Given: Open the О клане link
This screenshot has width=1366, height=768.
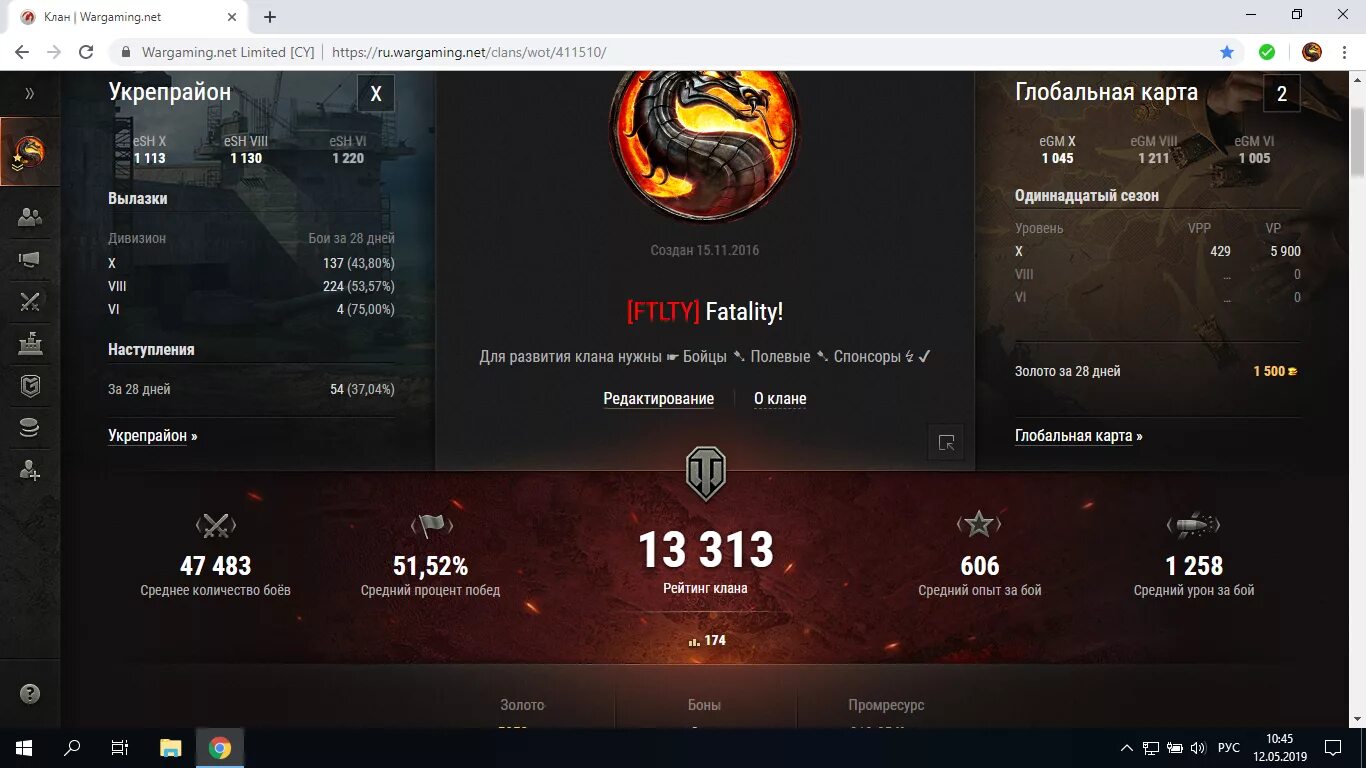Looking at the screenshot, I should point(780,399).
